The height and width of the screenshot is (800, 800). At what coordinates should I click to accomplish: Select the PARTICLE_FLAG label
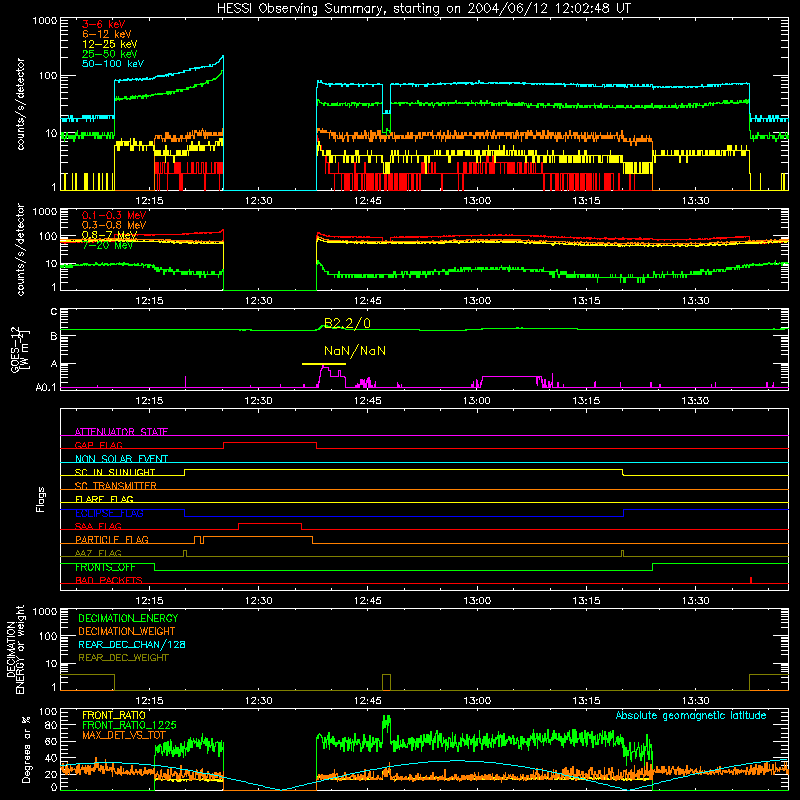pyautogui.click(x=112, y=540)
